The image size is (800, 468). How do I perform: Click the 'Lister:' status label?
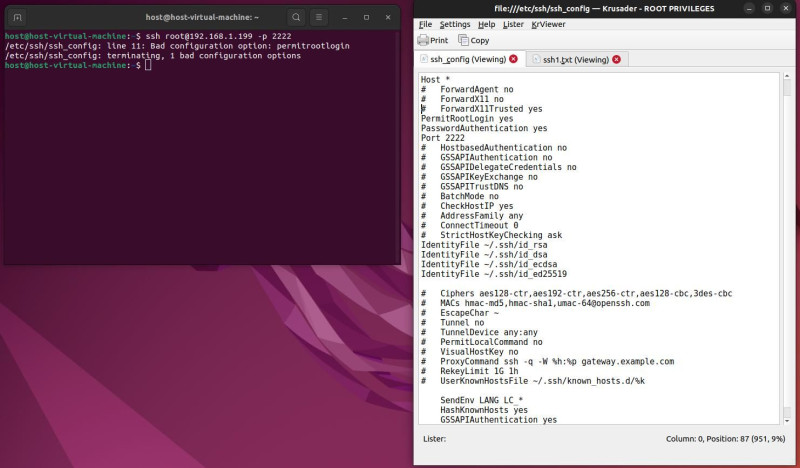click(x=434, y=438)
